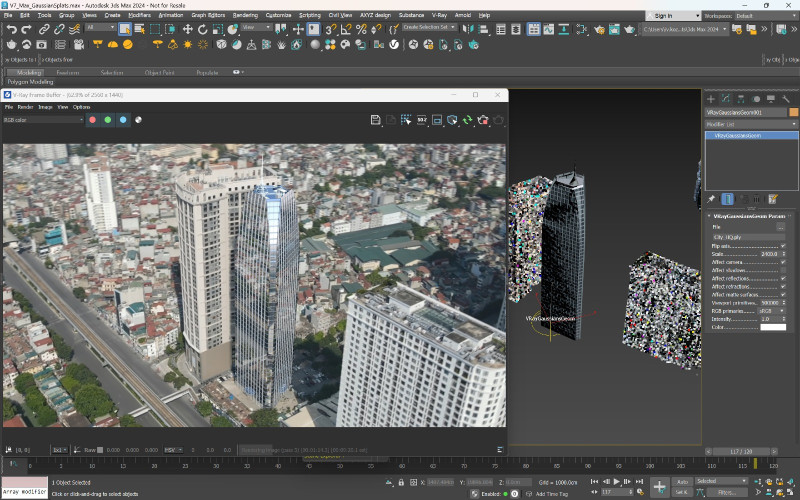This screenshot has height=500, width=800.
Task: Open the Create Selection Set dropdown
Action: click(x=429, y=28)
